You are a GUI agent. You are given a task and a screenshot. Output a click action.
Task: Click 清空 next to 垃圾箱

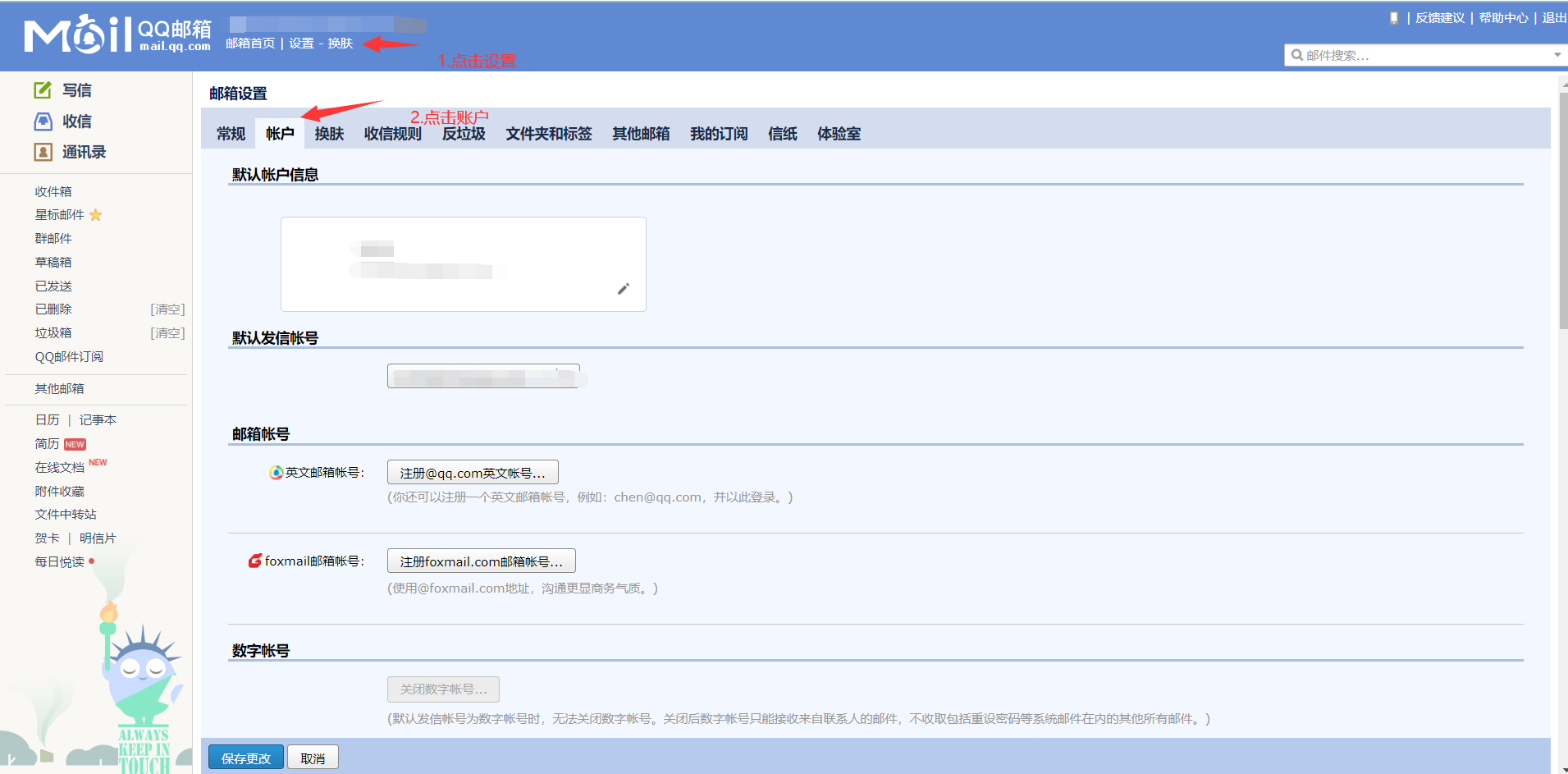point(167,333)
